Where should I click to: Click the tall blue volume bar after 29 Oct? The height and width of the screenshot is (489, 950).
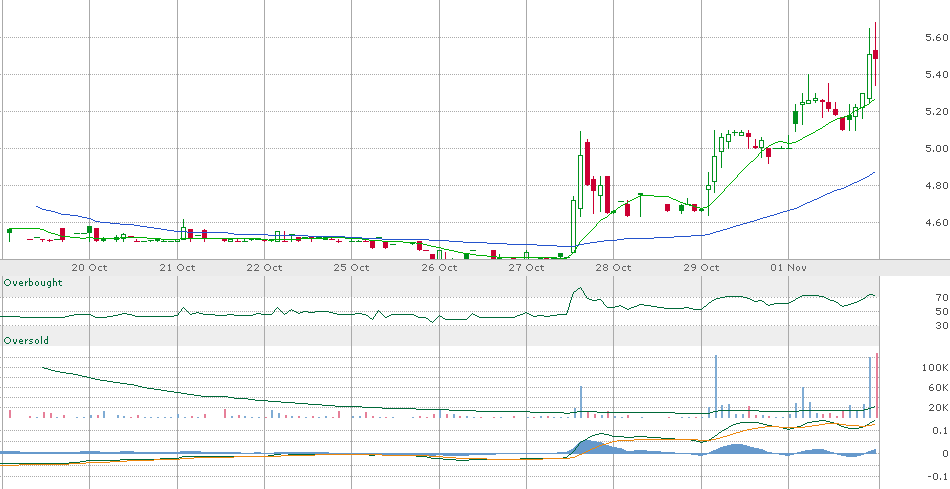(x=716, y=387)
